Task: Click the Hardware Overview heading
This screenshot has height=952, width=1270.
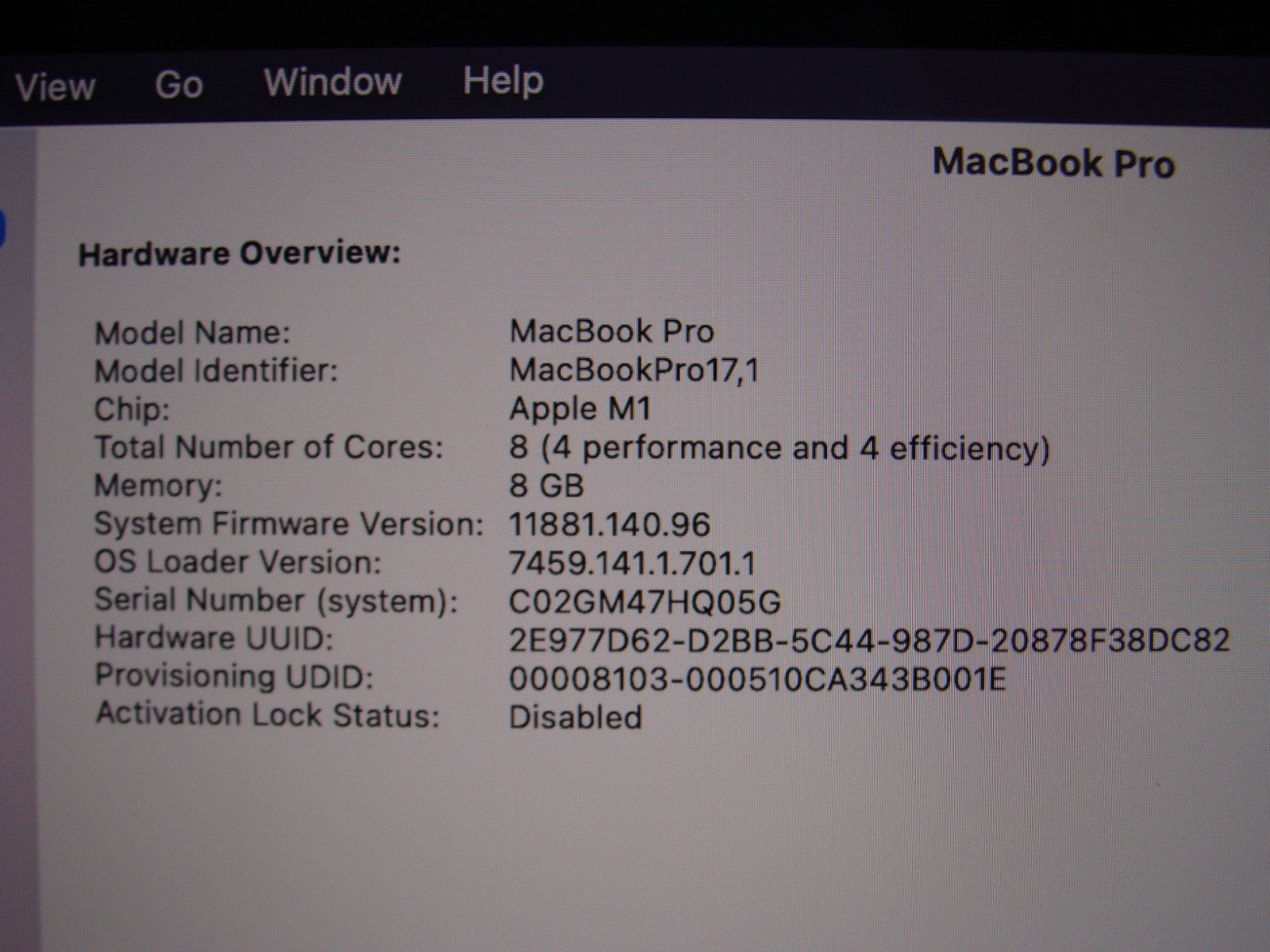Action: point(240,254)
